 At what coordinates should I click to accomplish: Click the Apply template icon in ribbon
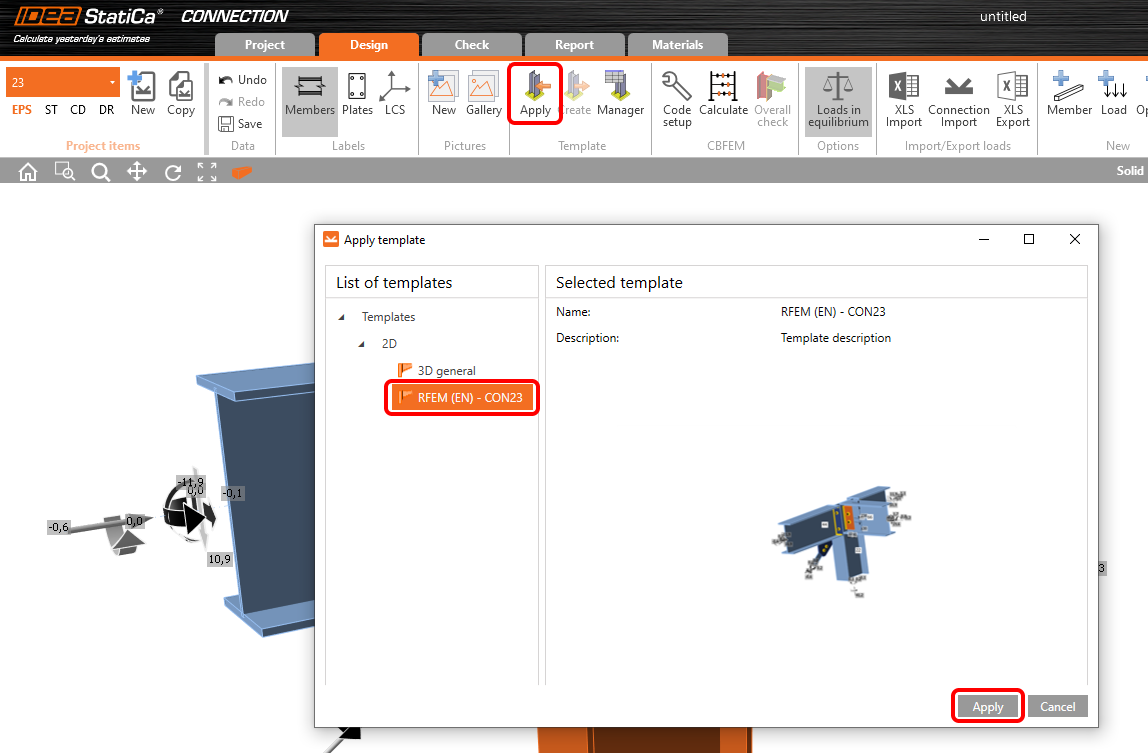(535, 94)
